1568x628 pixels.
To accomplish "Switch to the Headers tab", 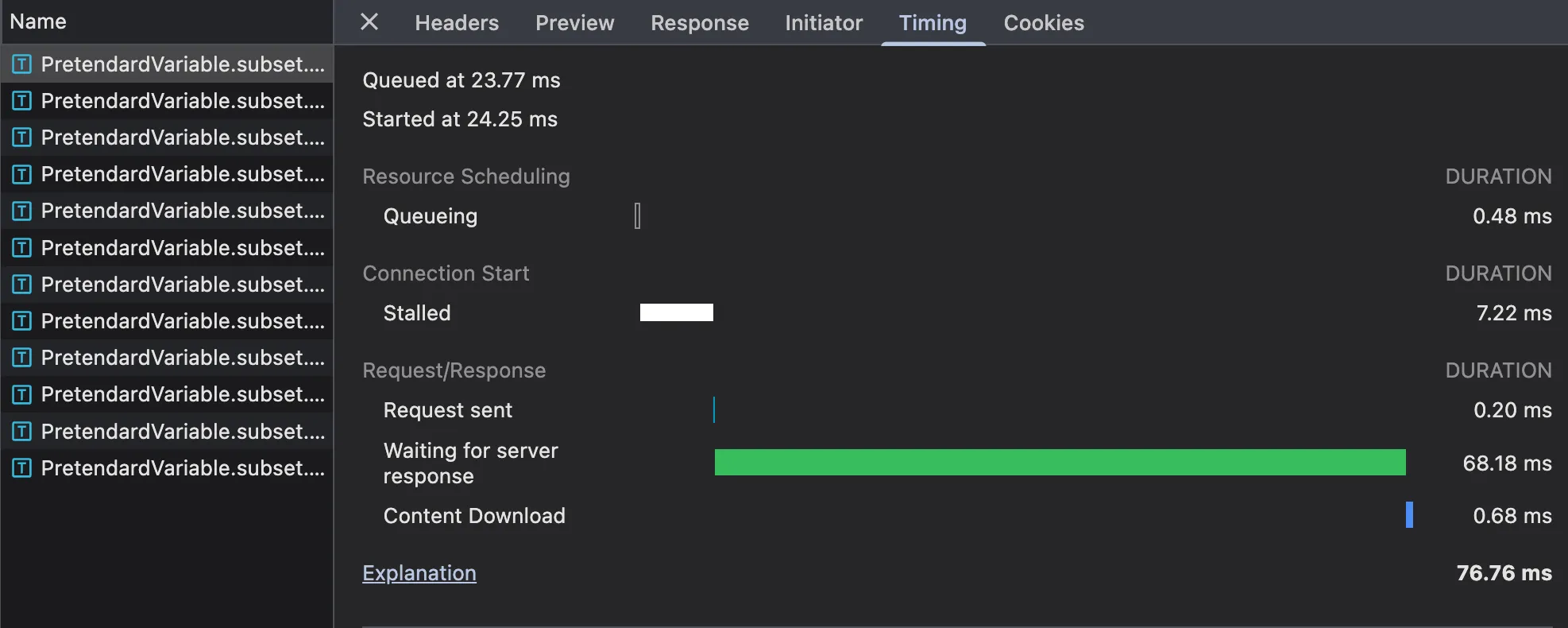I will pos(457,23).
